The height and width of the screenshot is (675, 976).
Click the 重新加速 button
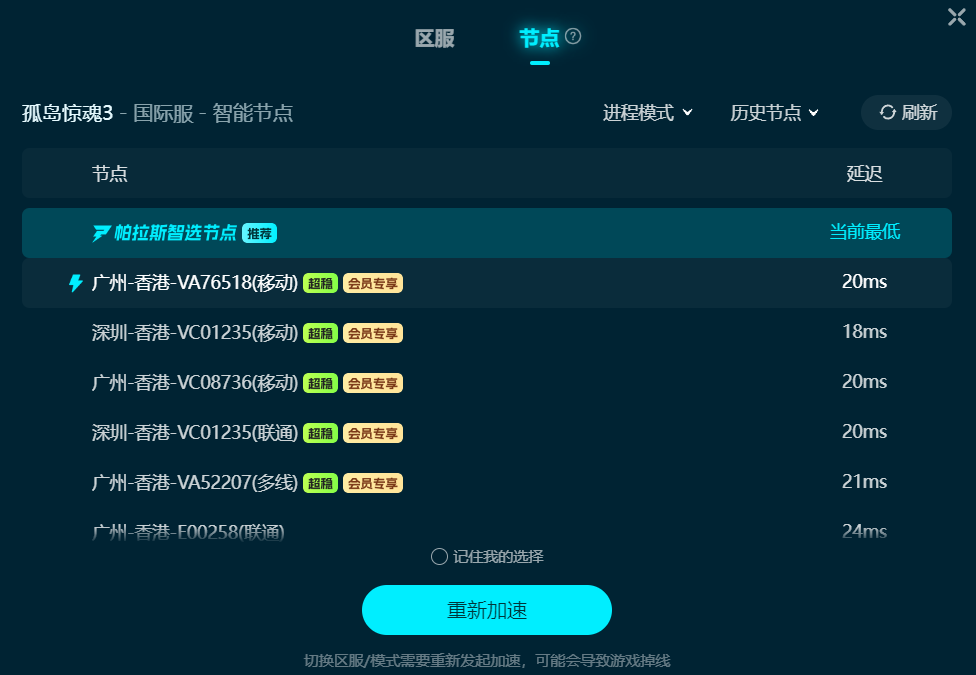tap(487, 610)
